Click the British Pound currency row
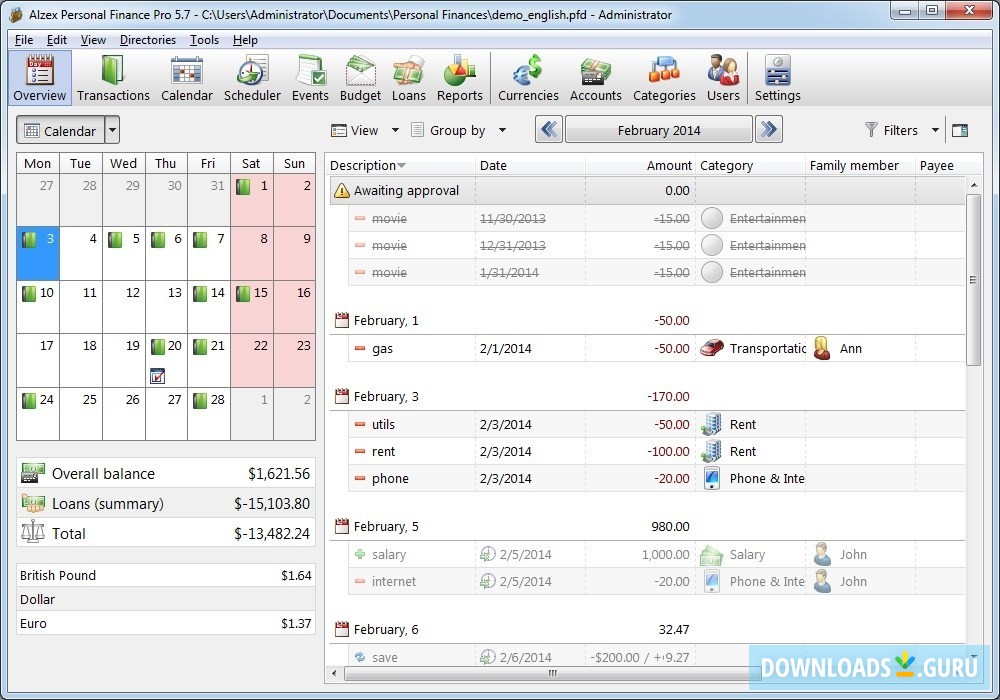The width and height of the screenshot is (1000, 700). point(166,575)
